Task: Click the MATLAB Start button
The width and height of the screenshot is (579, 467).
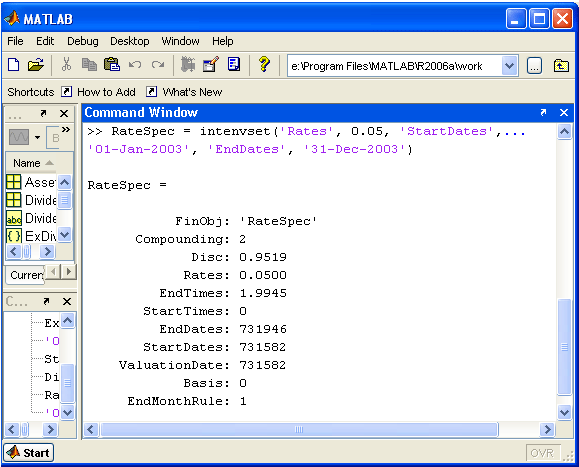Action: coord(28,453)
